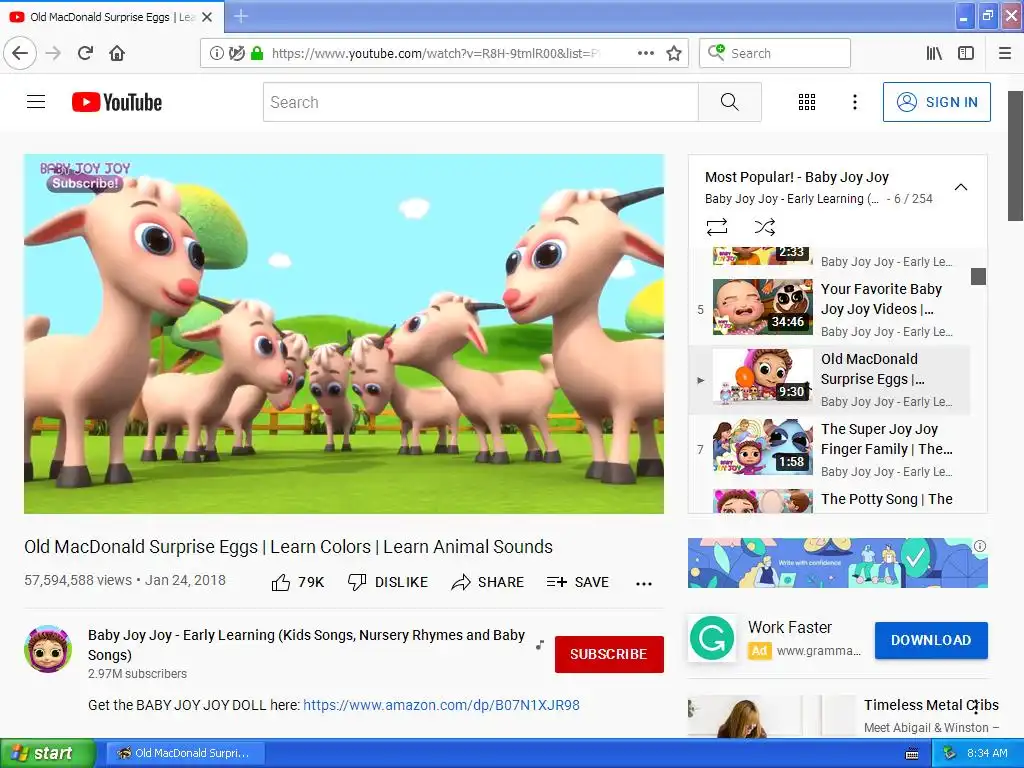The height and width of the screenshot is (768, 1024).
Task: Open the YouTube apps grid icon
Action: click(x=807, y=102)
